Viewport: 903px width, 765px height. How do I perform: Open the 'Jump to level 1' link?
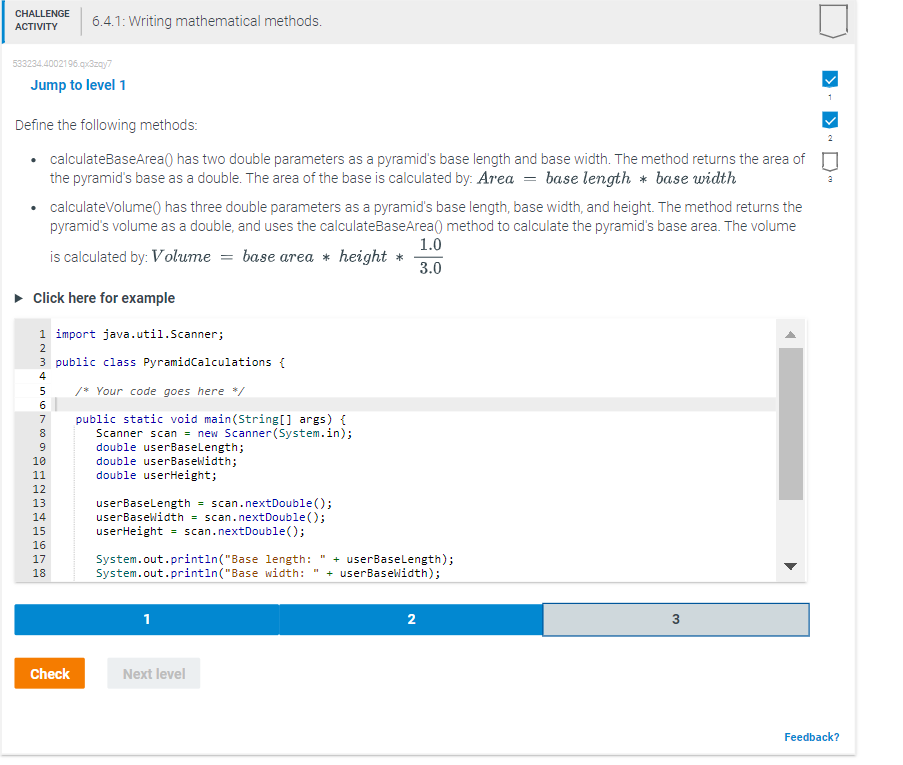click(x=78, y=85)
